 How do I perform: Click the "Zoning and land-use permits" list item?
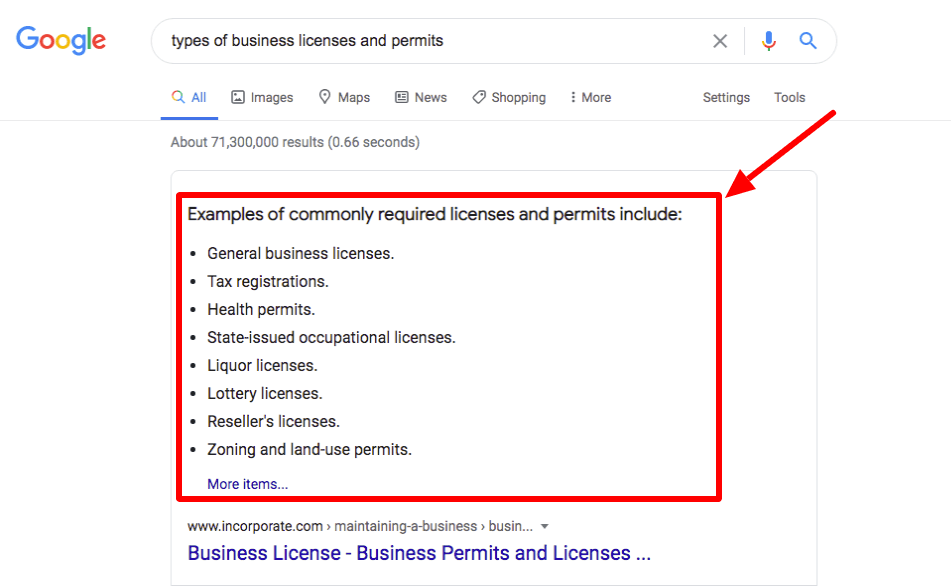[x=309, y=450]
